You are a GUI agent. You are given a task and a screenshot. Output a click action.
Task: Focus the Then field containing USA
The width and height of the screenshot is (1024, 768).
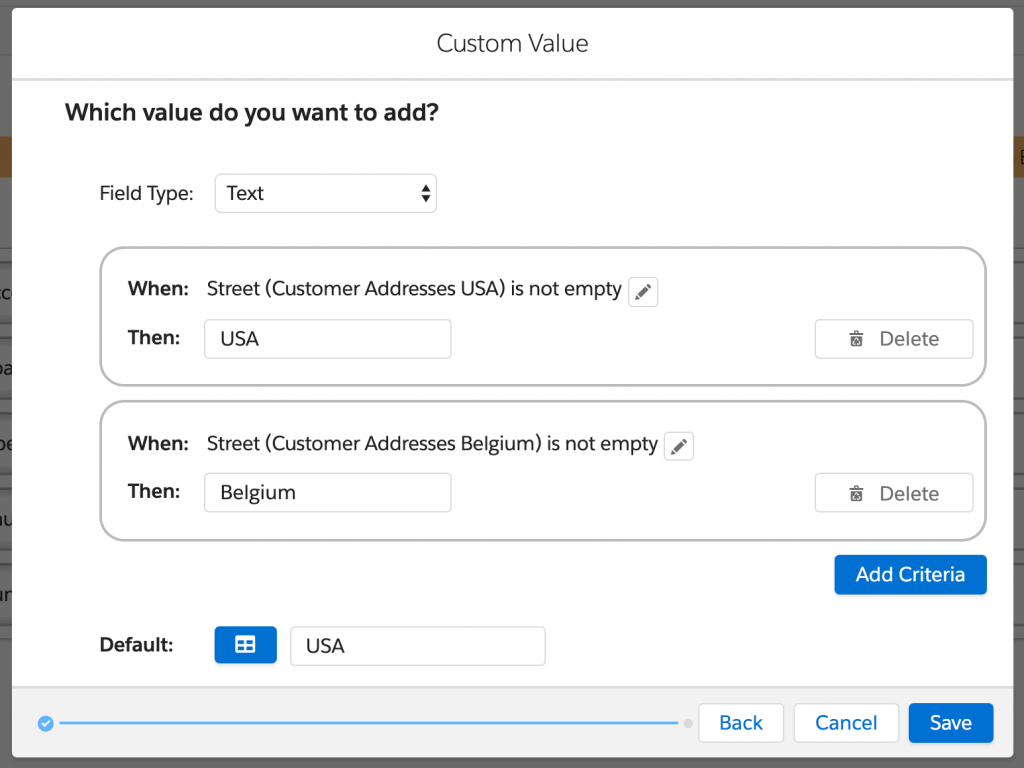click(x=327, y=339)
